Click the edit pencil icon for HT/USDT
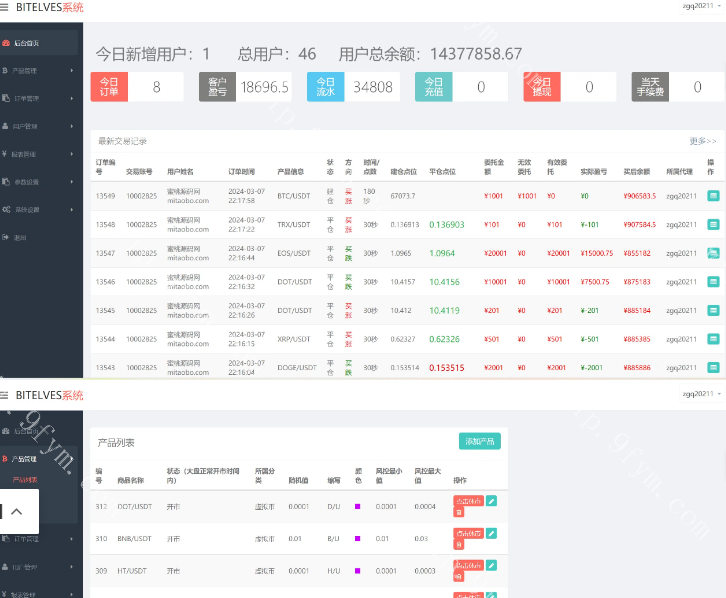 click(491, 565)
